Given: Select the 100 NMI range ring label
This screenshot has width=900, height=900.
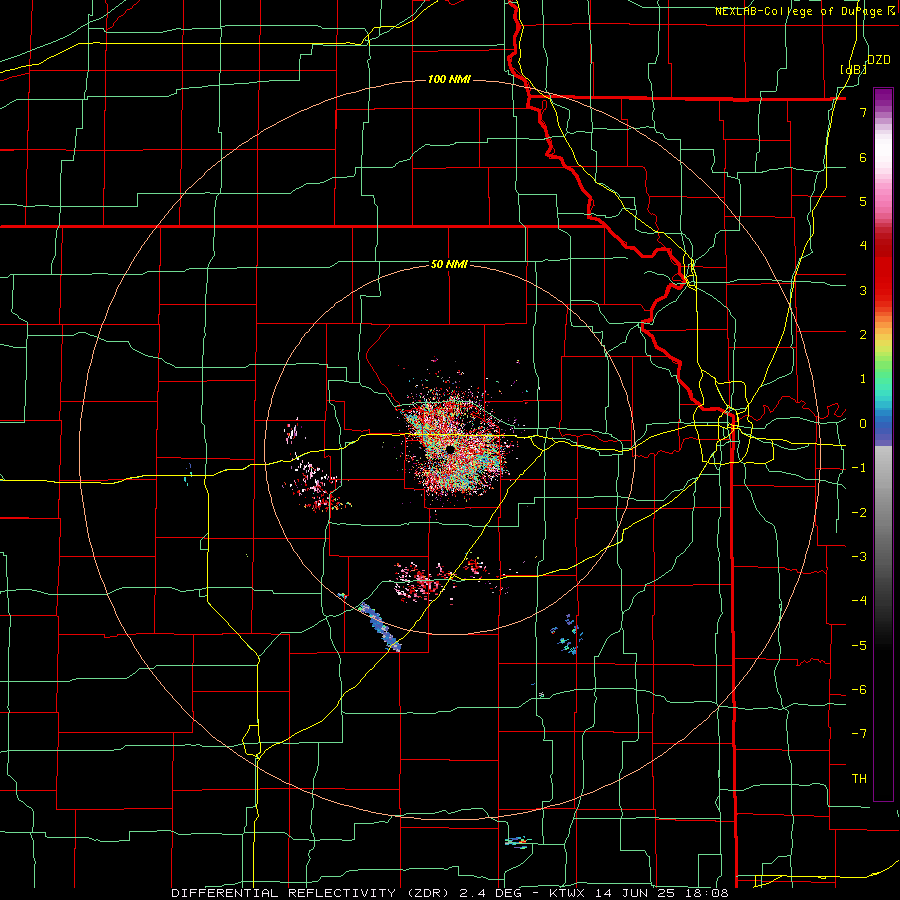Looking at the screenshot, I should click(x=449, y=79).
